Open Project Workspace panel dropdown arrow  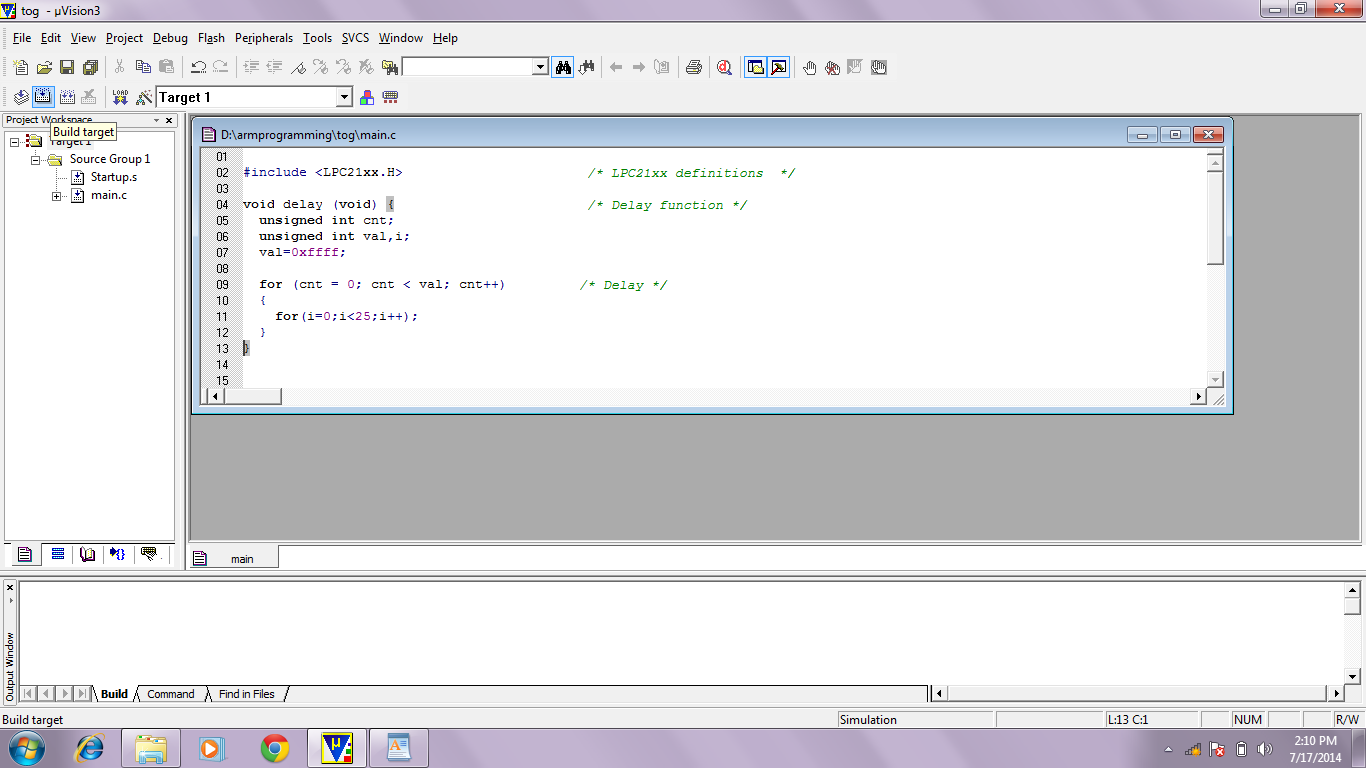tap(156, 120)
